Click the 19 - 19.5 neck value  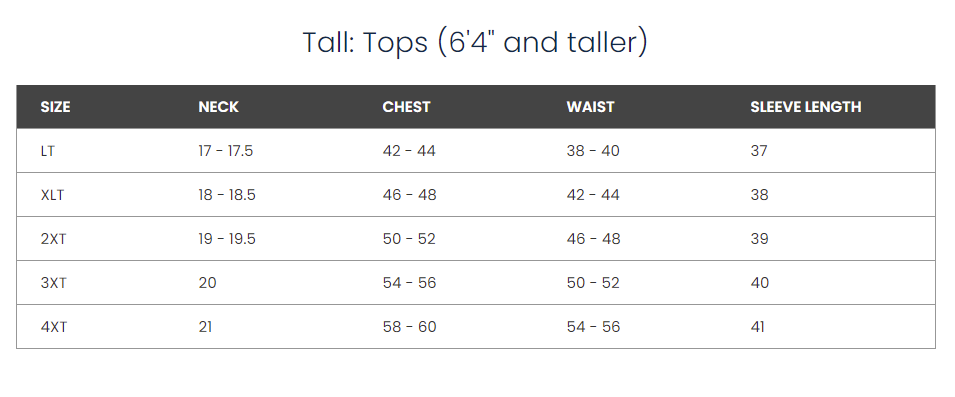(227, 239)
